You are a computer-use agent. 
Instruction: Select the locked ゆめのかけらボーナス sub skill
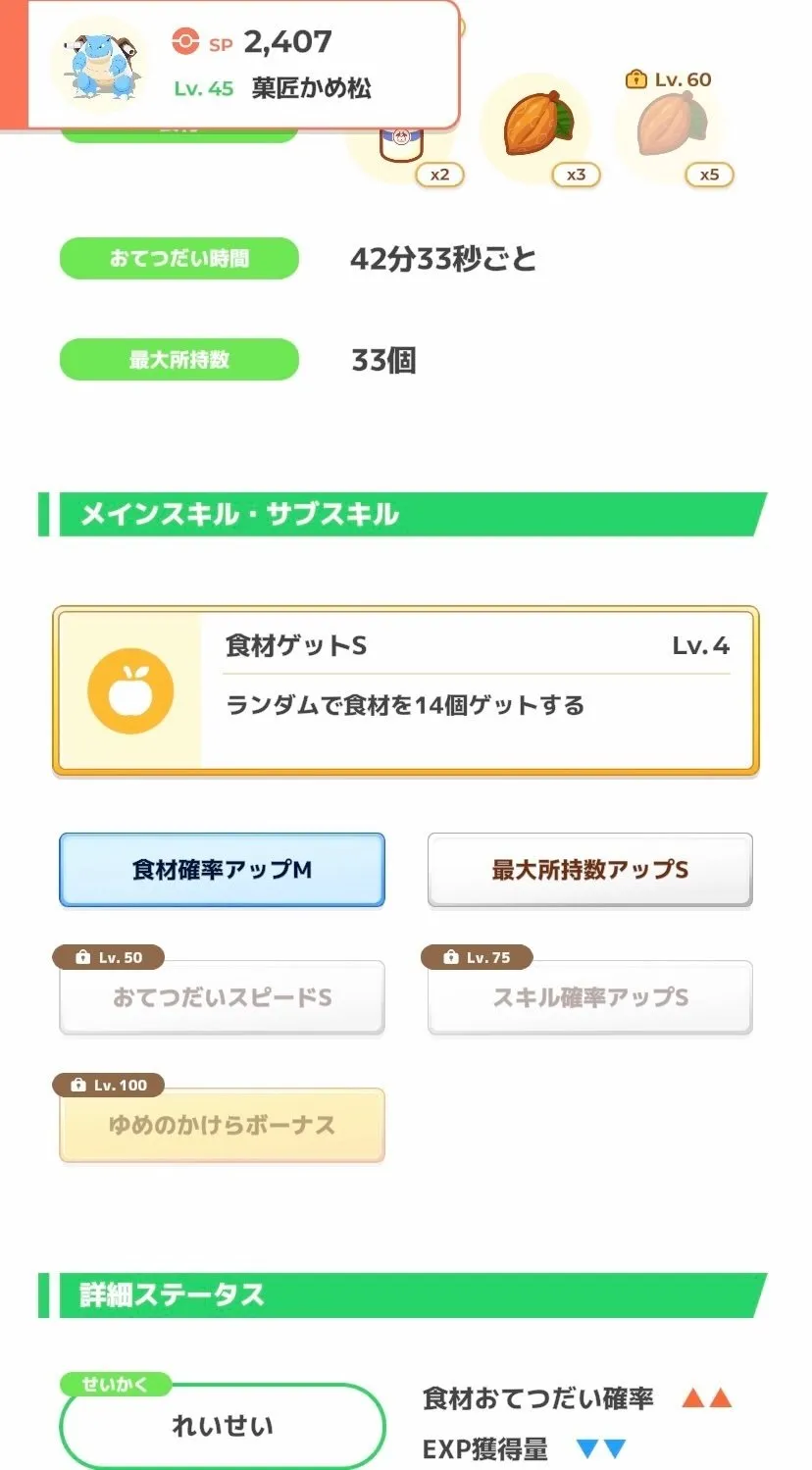[x=222, y=1127]
